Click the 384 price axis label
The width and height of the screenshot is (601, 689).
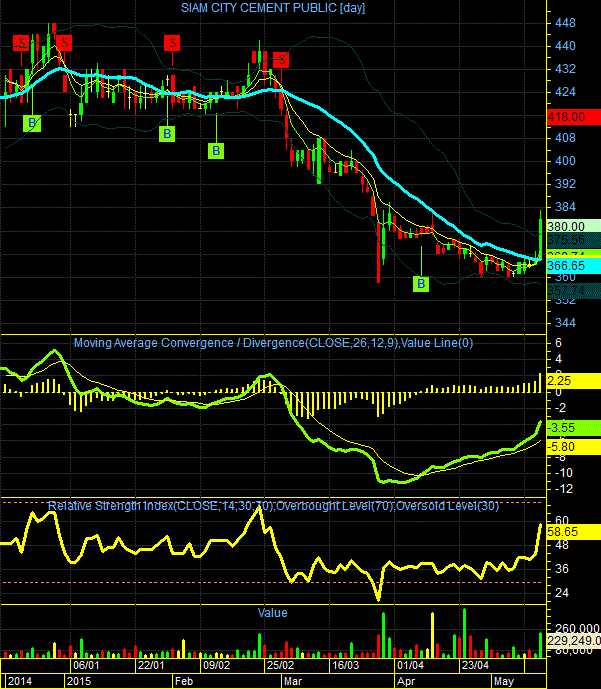565,207
